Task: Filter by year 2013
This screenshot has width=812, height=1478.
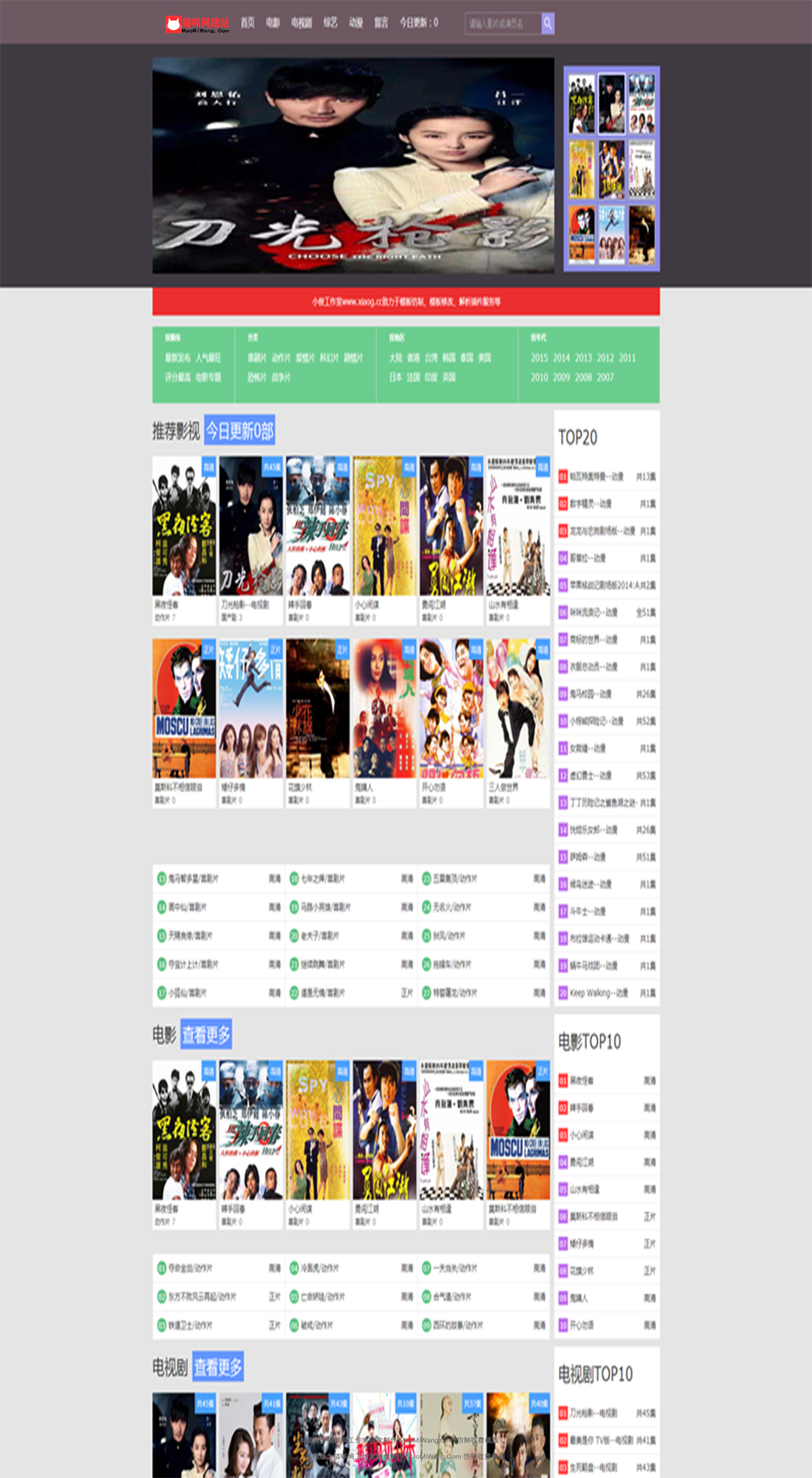Action: tap(583, 357)
